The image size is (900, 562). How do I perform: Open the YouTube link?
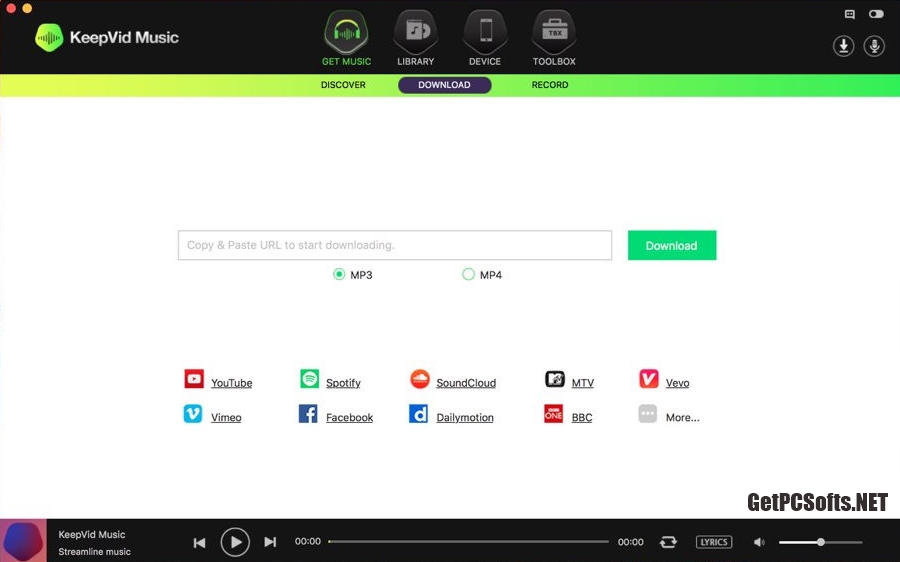coord(231,383)
